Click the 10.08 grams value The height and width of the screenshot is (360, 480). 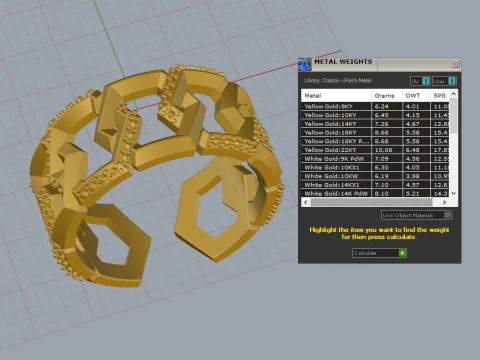coord(383,150)
